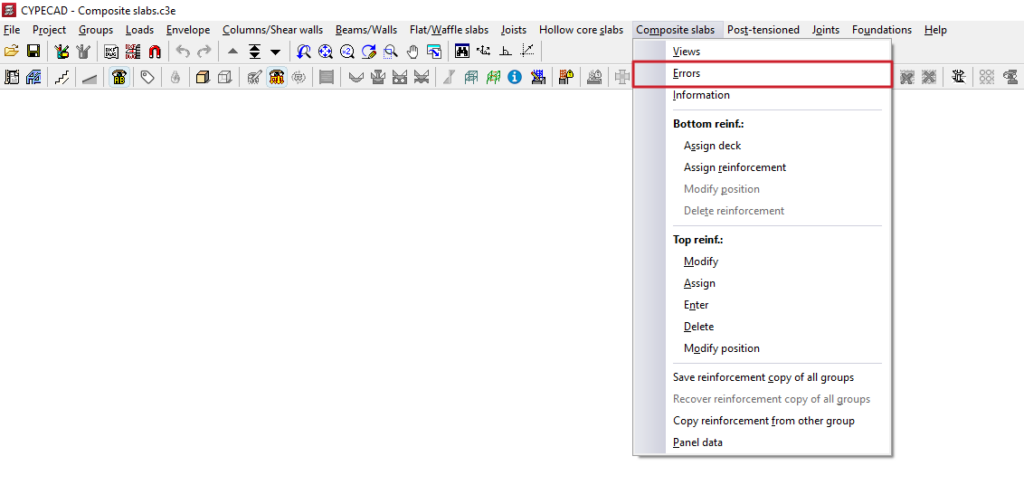Open the Columns/Shear walls menu
The width and height of the screenshot is (1024, 485).
[272, 30]
